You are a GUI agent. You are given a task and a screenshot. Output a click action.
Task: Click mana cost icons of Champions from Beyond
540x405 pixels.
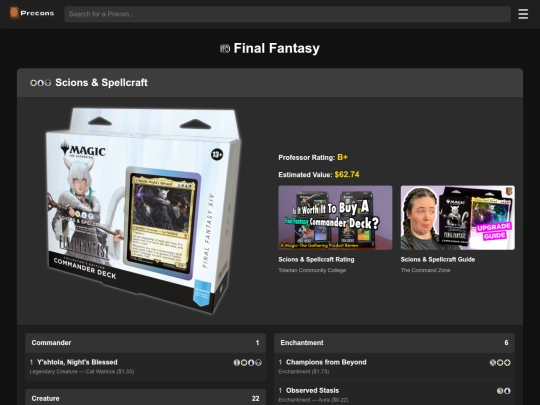(500, 363)
